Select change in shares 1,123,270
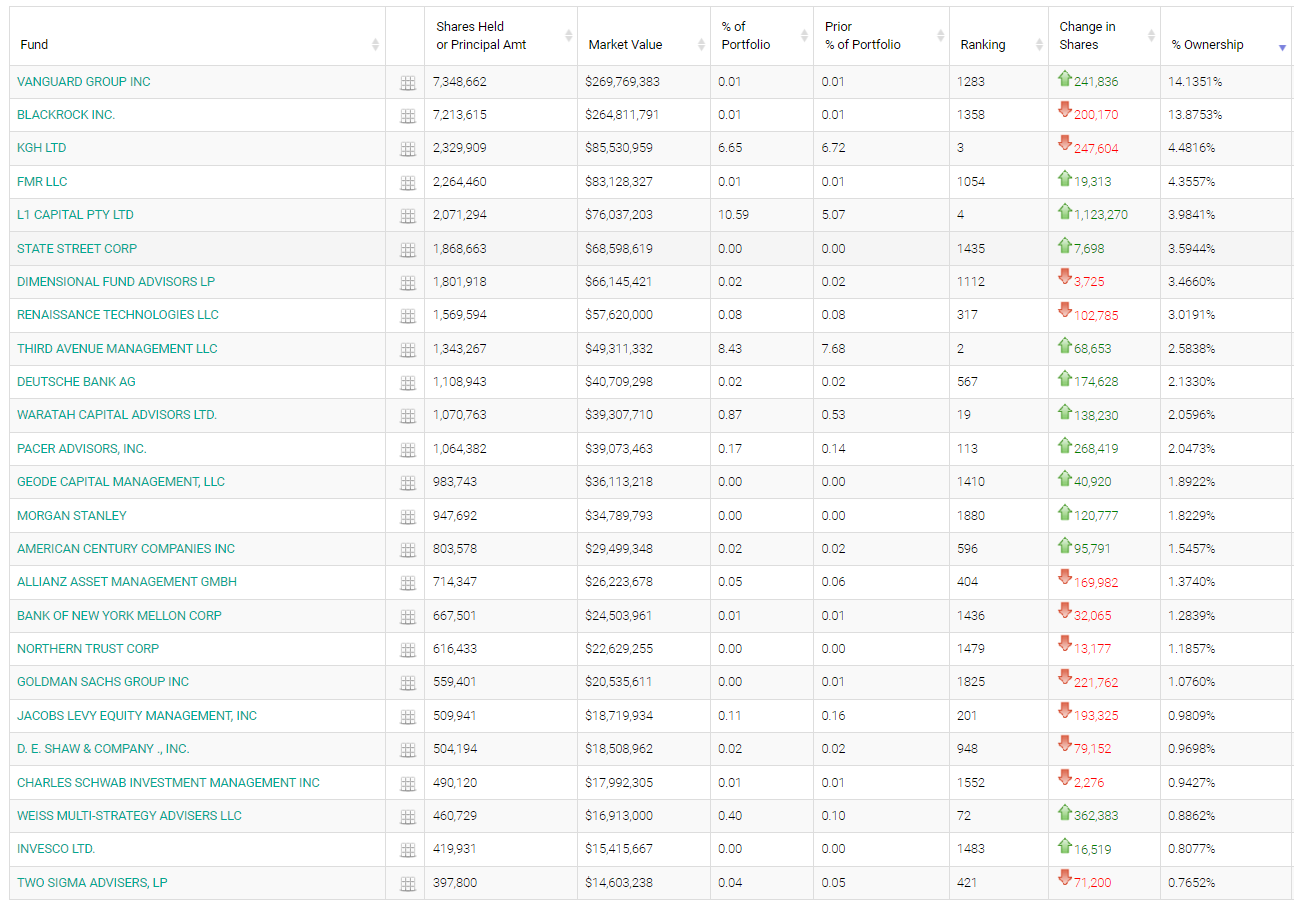 pyautogui.click(x=1101, y=215)
